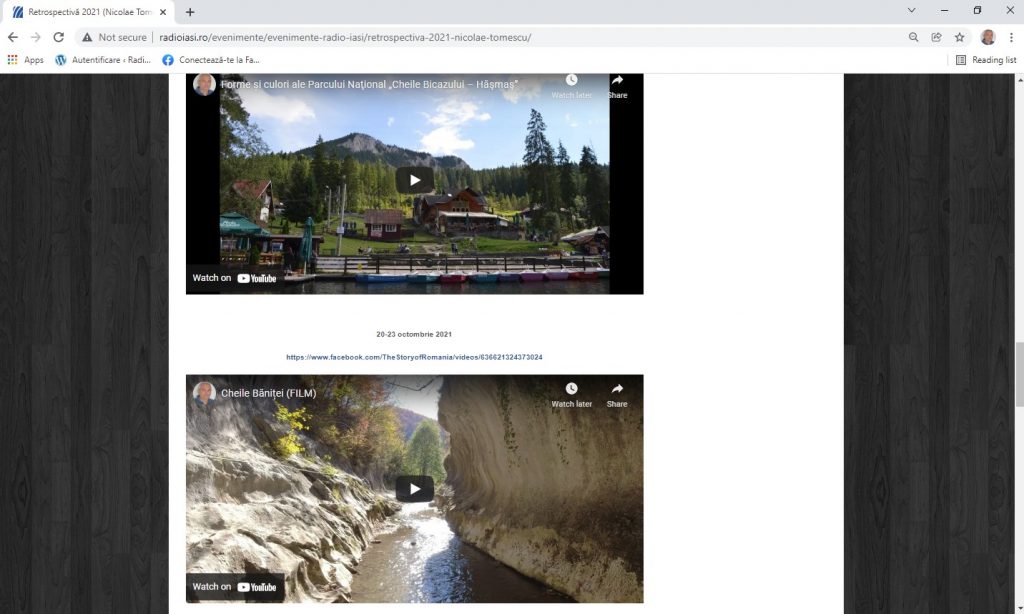Open the Chrome three-dot menu
This screenshot has width=1024, height=614.
[1011, 37]
